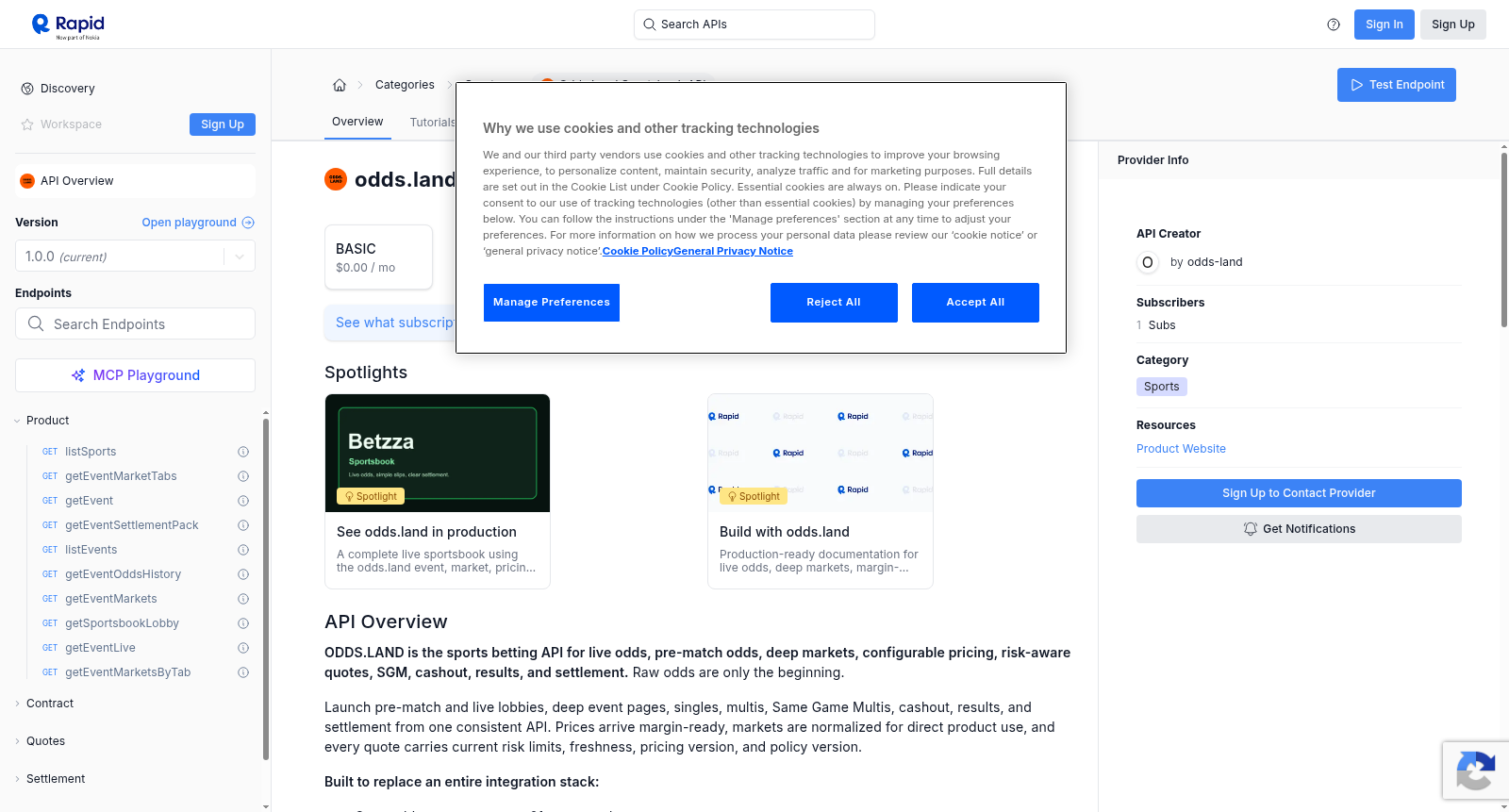Click the Search Endpoints input field

pyautogui.click(x=135, y=323)
